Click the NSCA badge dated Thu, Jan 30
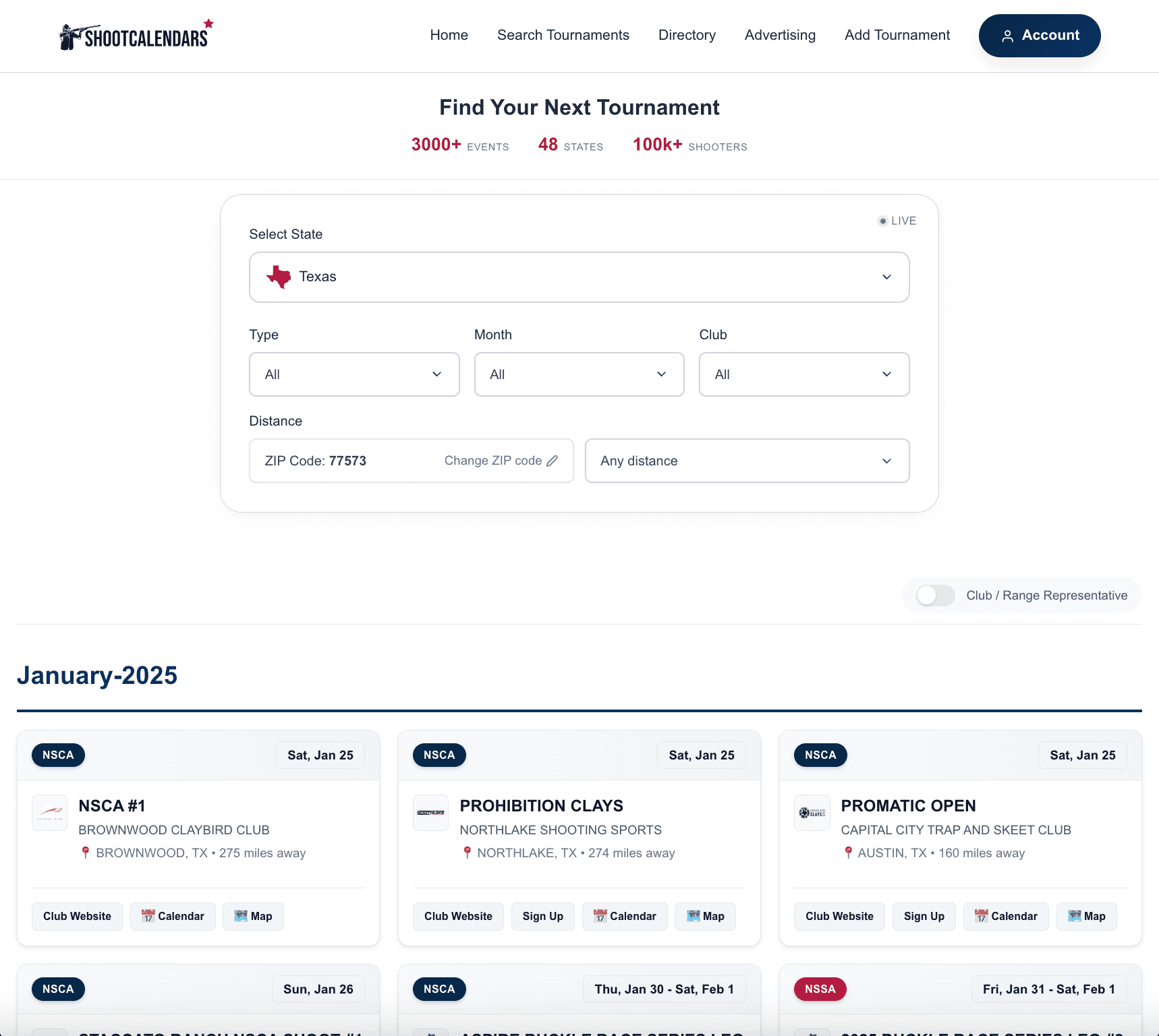The height and width of the screenshot is (1036, 1159). pyautogui.click(x=440, y=989)
